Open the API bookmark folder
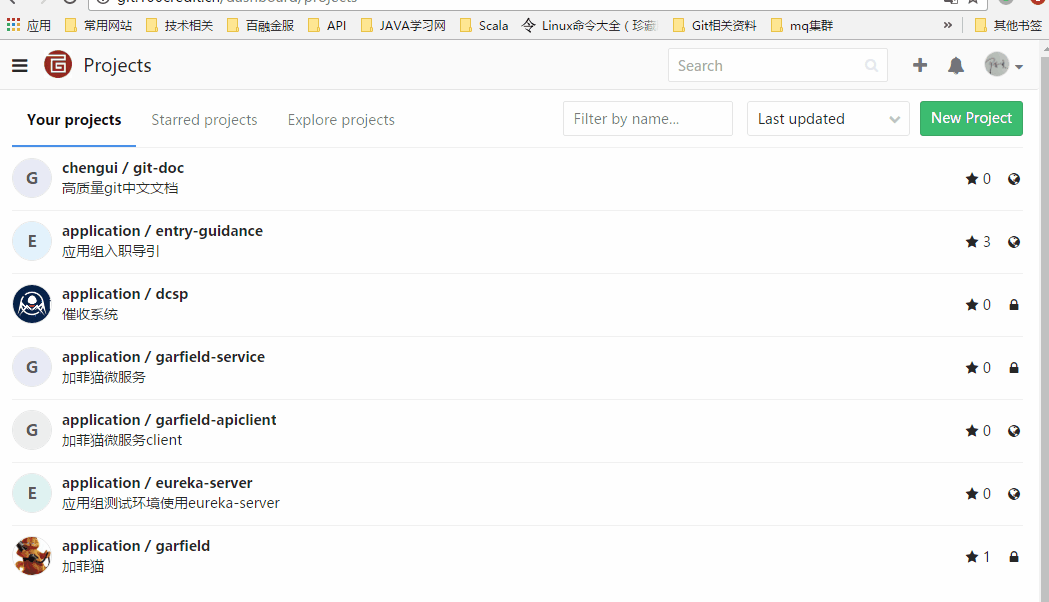Screen dimensions: 1049x602 click(327, 25)
